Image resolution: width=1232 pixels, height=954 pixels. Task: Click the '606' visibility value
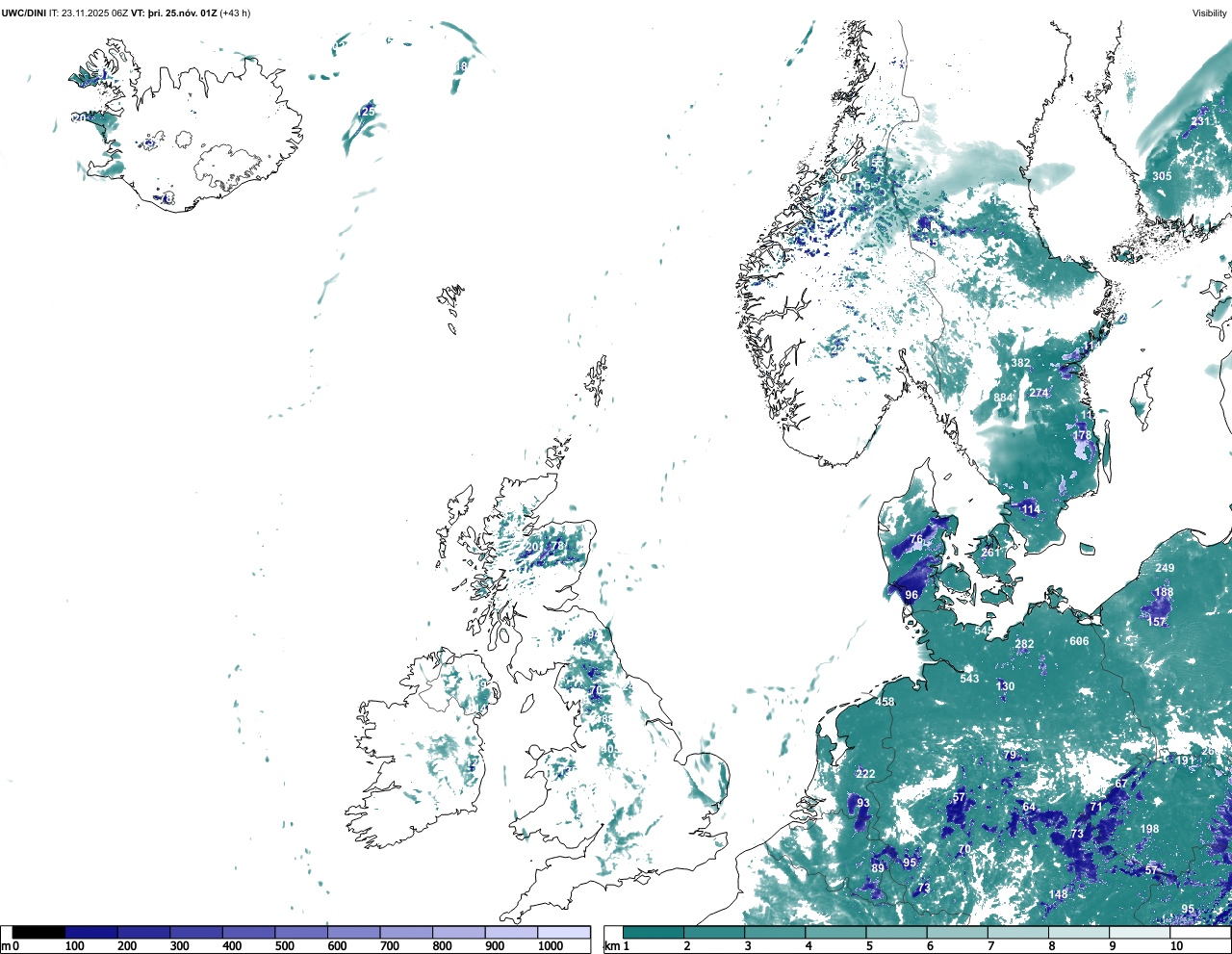coord(1079,641)
